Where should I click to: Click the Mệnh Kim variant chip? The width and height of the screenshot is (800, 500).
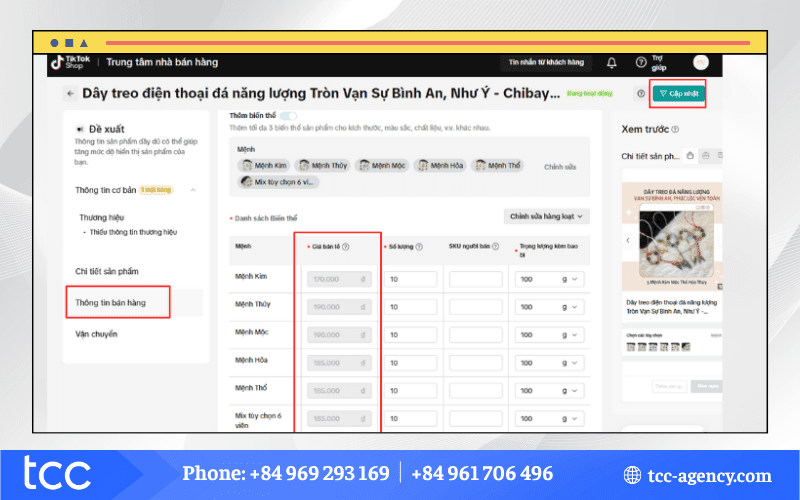(264, 165)
